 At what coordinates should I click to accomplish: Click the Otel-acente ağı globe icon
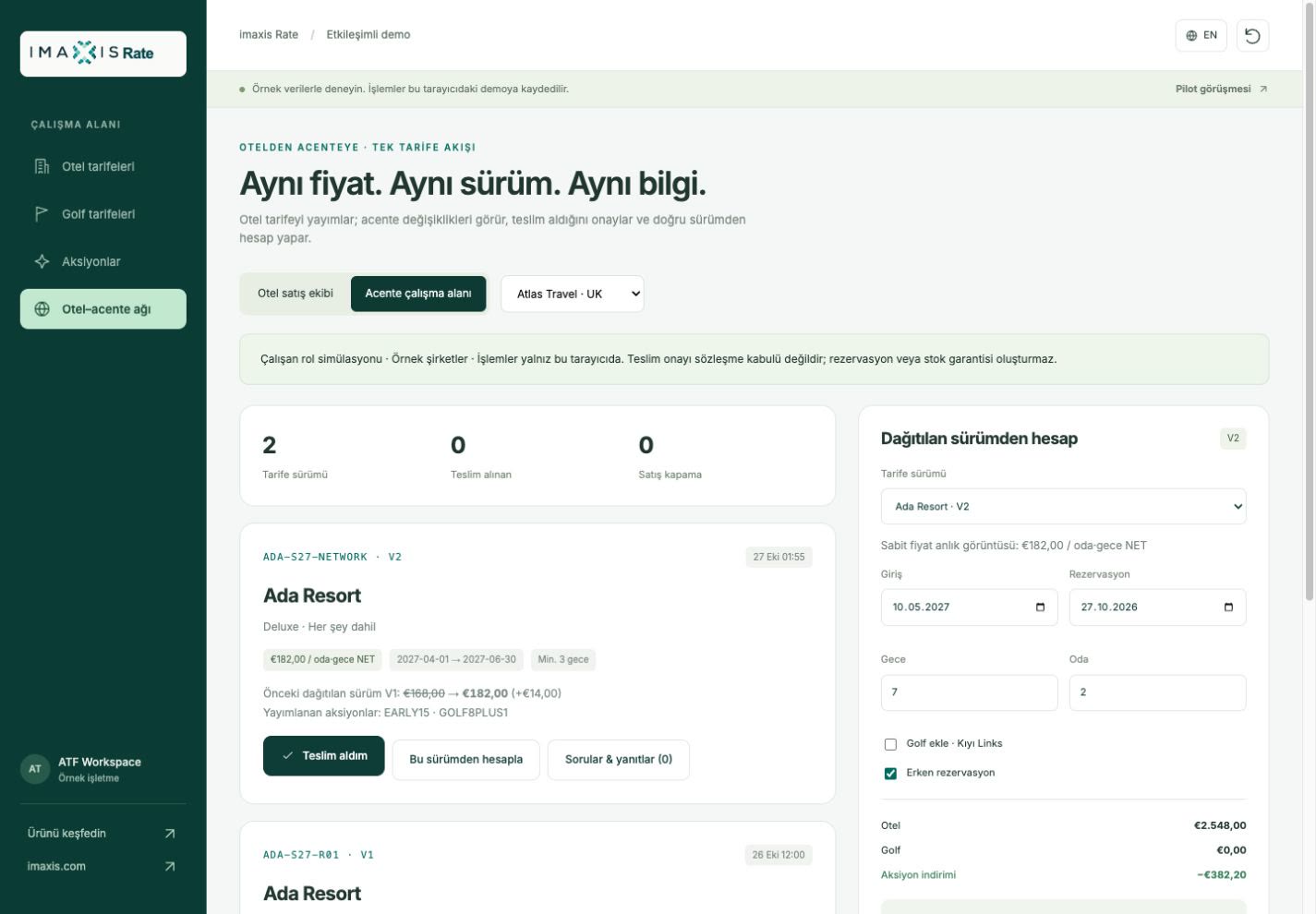(x=42, y=309)
